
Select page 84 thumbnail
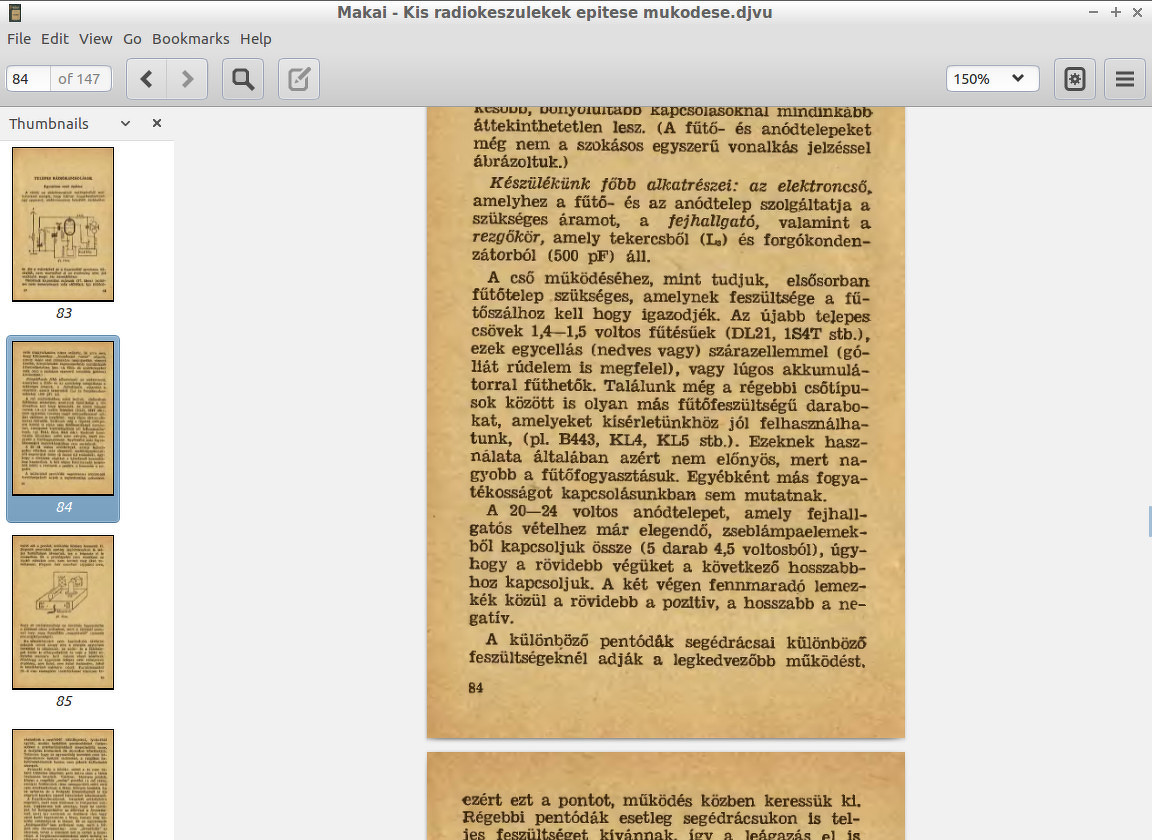click(x=63, y=418)
